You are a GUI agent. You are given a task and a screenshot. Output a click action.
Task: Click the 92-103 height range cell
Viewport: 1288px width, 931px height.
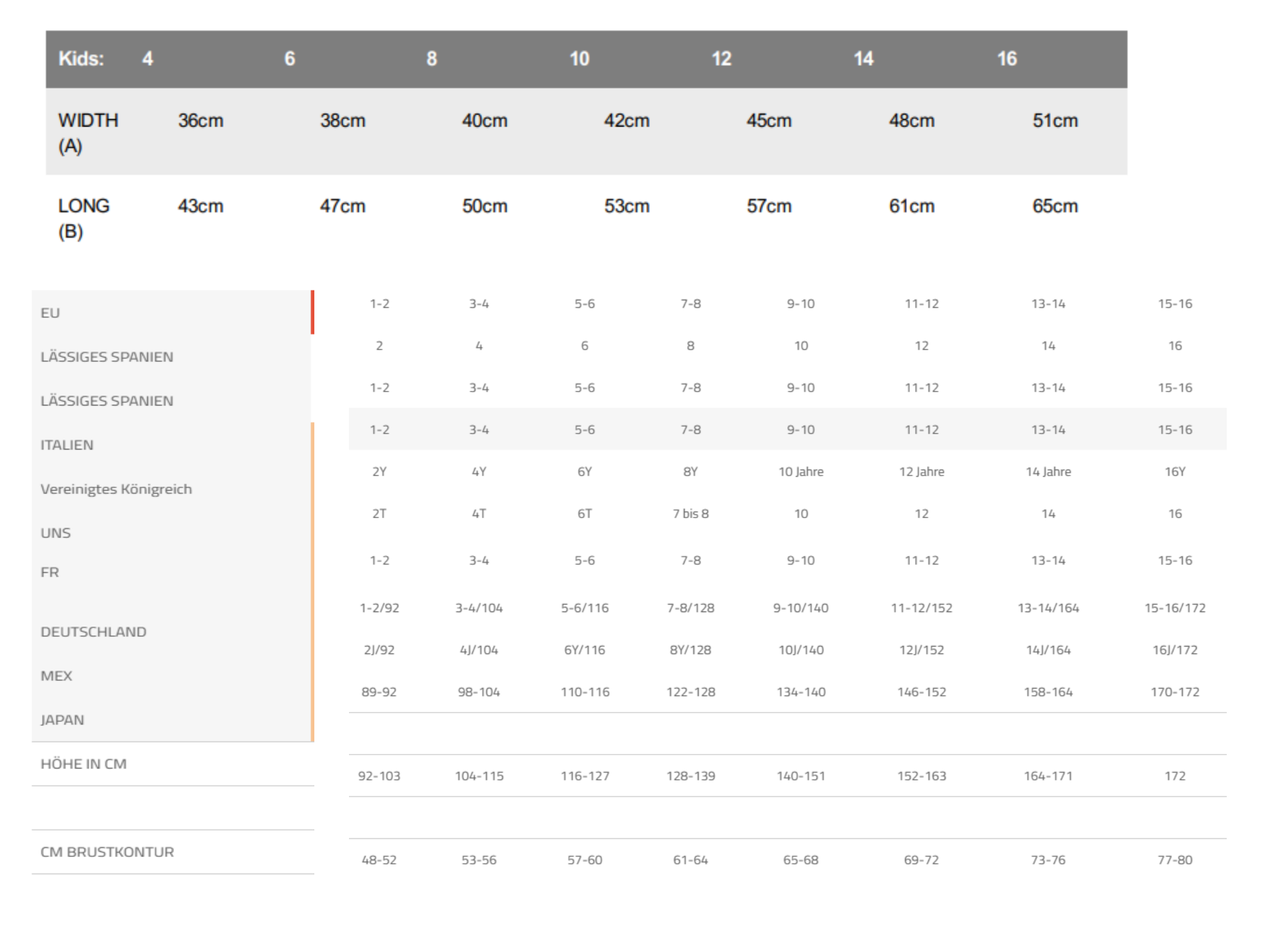click(379, 776)
